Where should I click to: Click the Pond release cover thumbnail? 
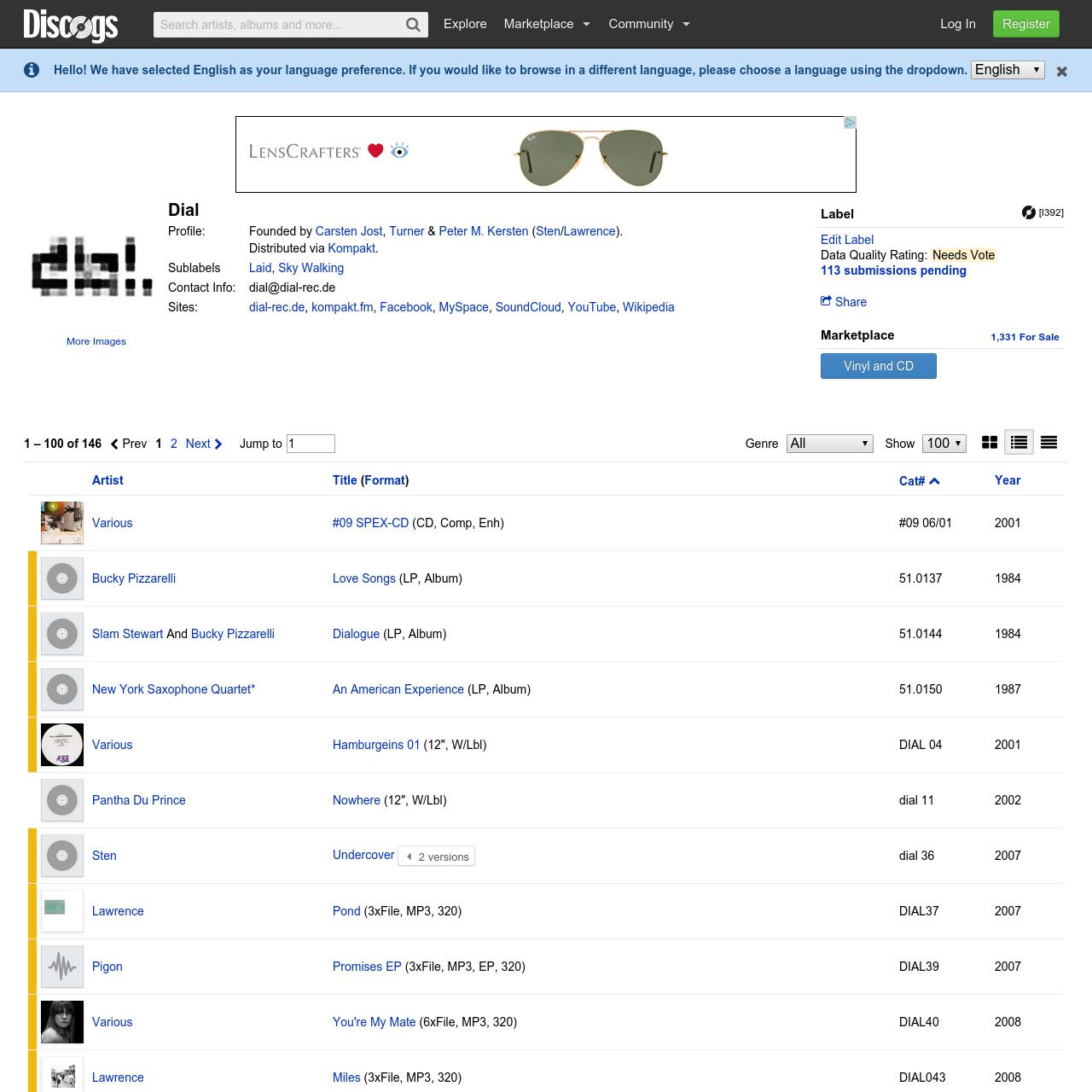point(62,911)
